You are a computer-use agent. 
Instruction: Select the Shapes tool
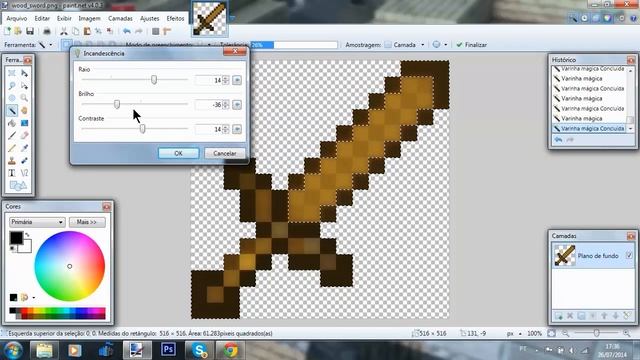coord(17,186)
